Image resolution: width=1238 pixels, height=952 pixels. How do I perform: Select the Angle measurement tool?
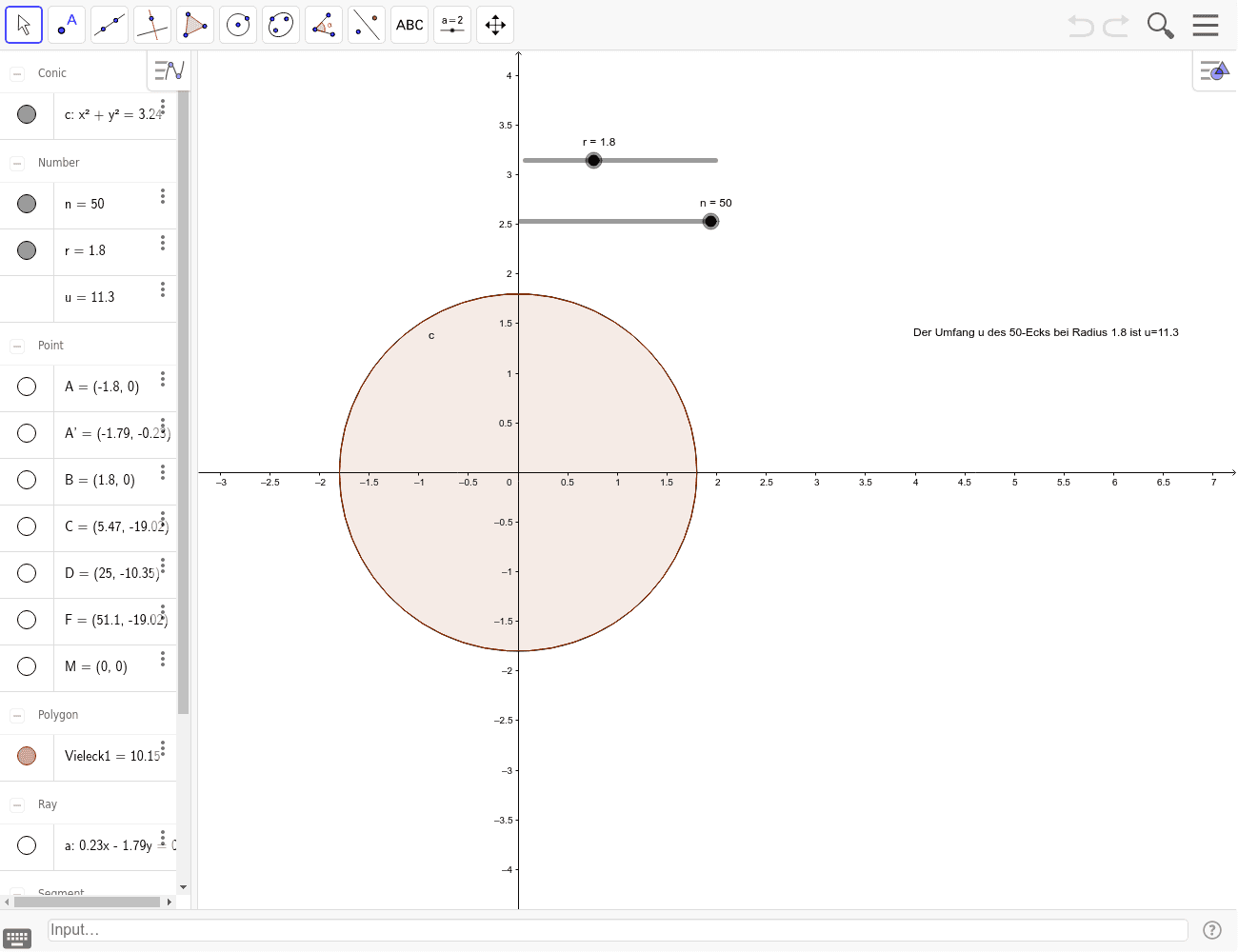click(x=324, y=25)
